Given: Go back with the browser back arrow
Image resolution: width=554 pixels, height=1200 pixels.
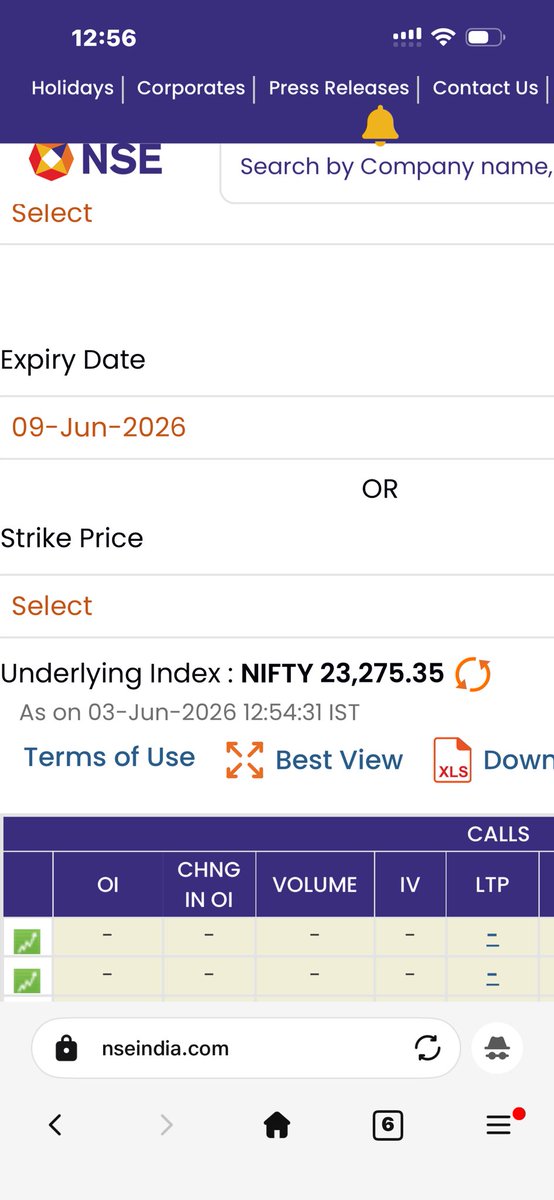Looking at the screenshot, I should point(55,1125).
